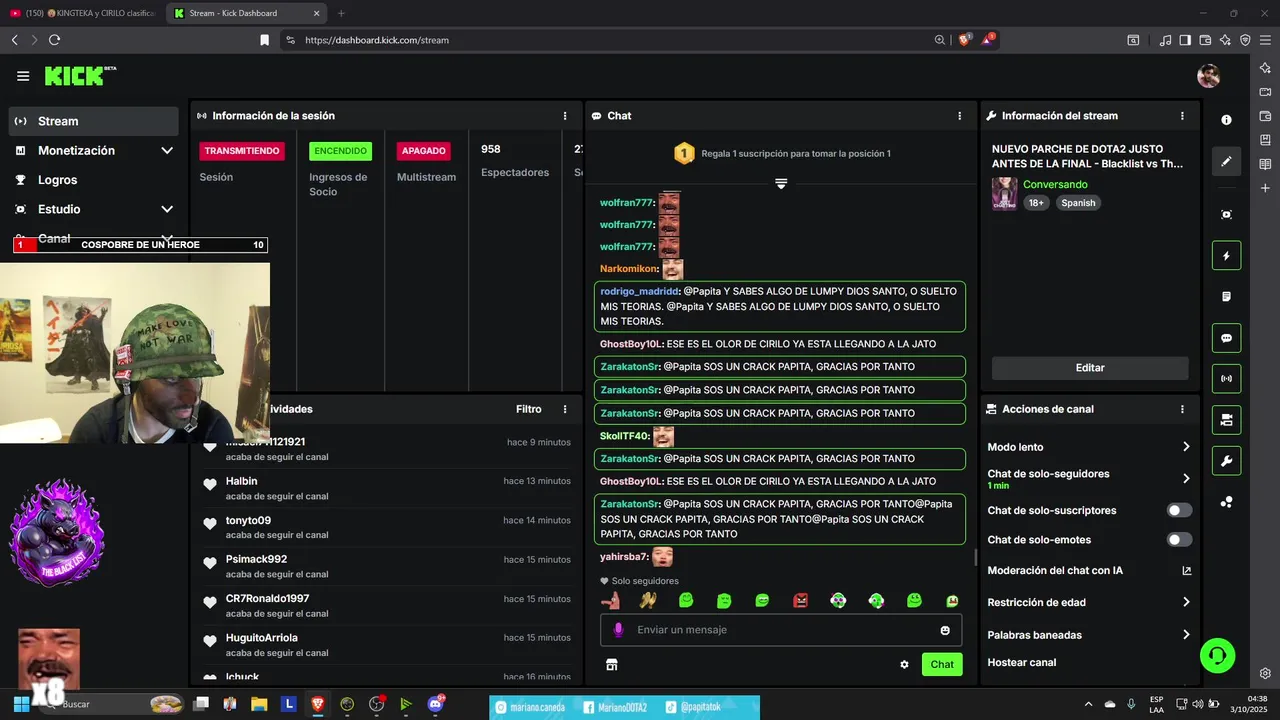Open the Información del stream panel three-dot menu
Screen dimensions: 1280x720
tap(1182, 116)
